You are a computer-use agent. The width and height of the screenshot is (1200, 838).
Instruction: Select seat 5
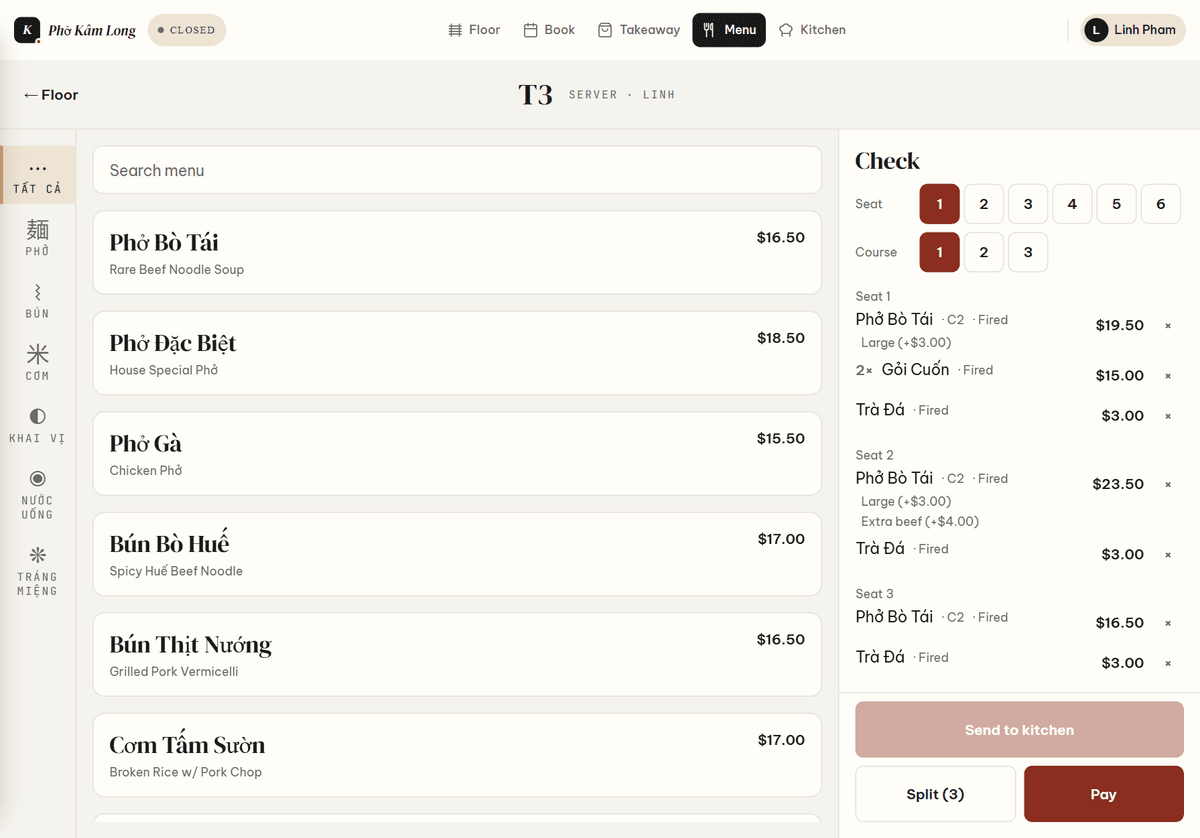coord(1116,204)
